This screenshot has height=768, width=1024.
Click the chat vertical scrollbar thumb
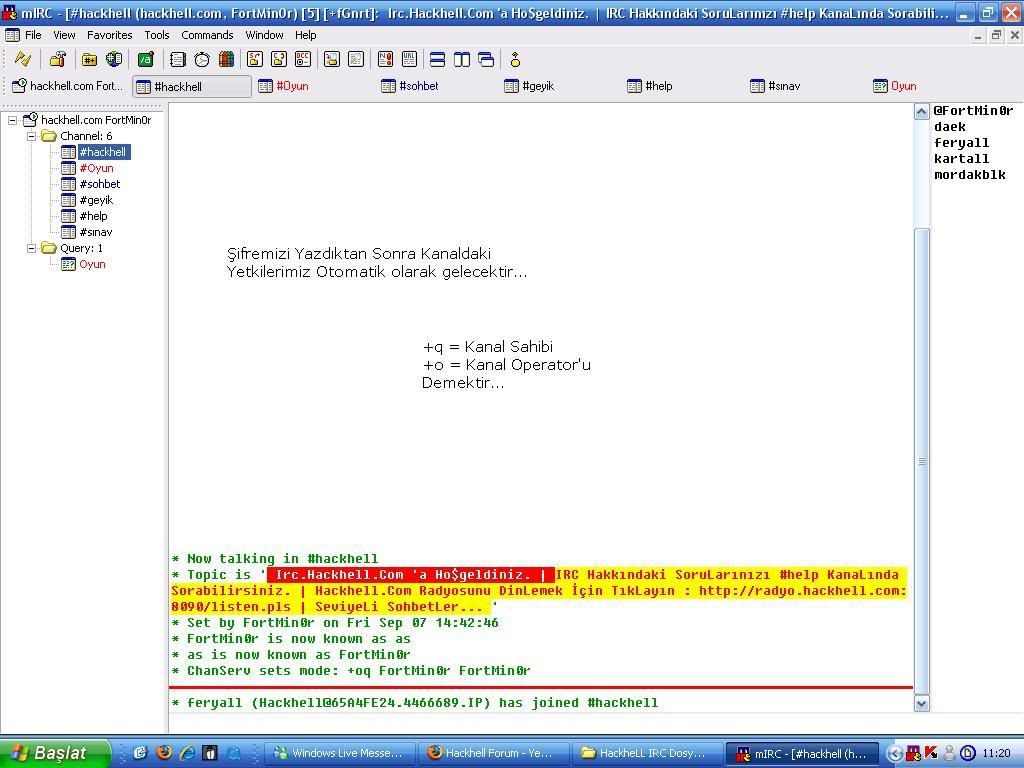click(x=921, y=461)
